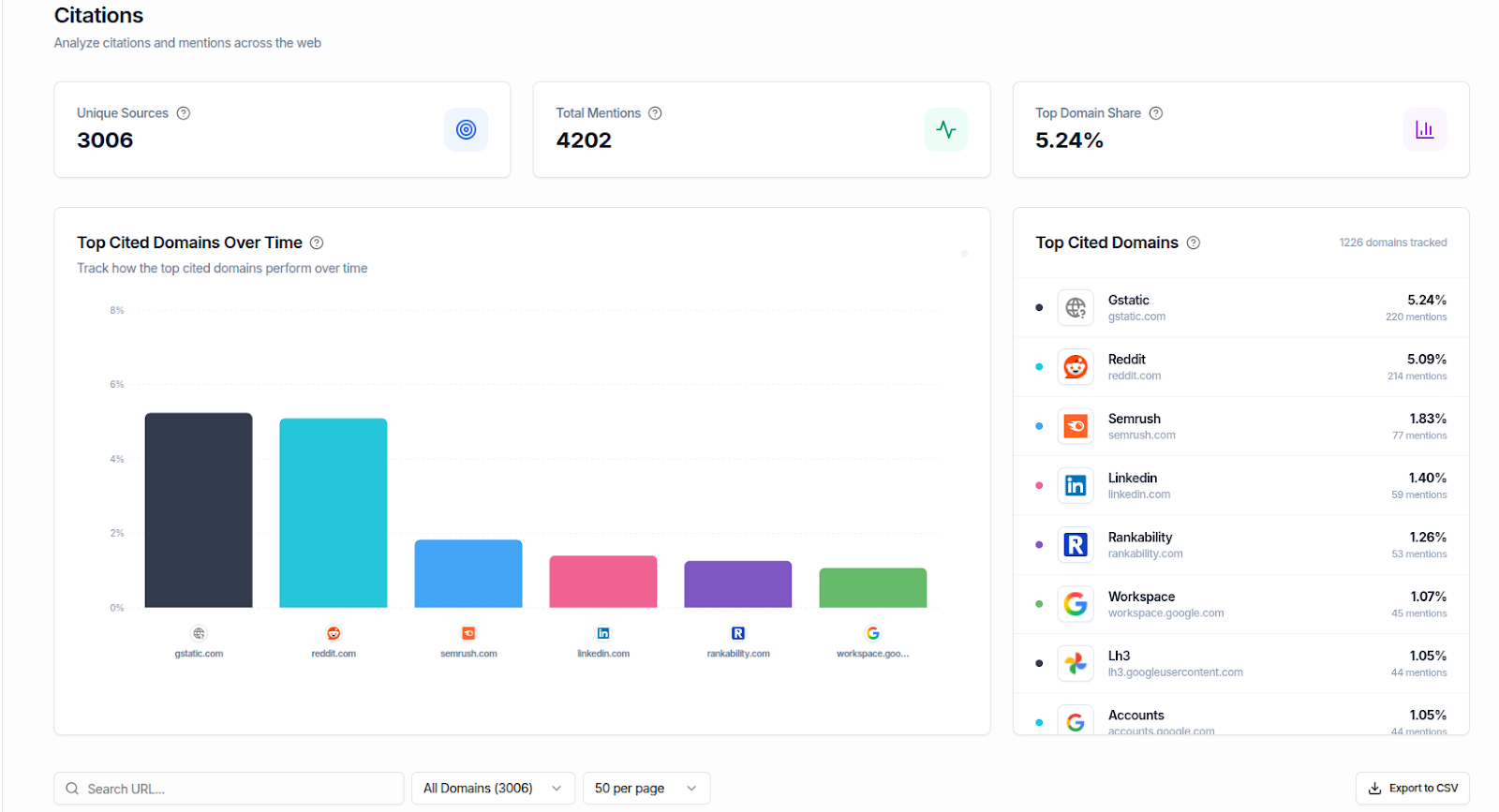Click the Semrush logo in domain list
This screenshot has width=1499, height=812.
[1076, 426]
